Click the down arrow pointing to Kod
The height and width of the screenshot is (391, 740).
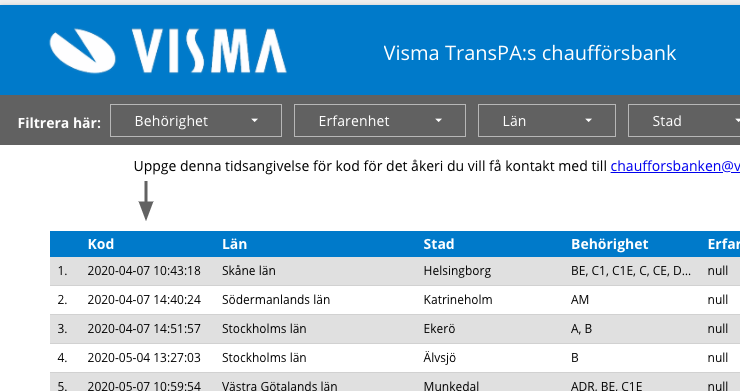(146, 201)
